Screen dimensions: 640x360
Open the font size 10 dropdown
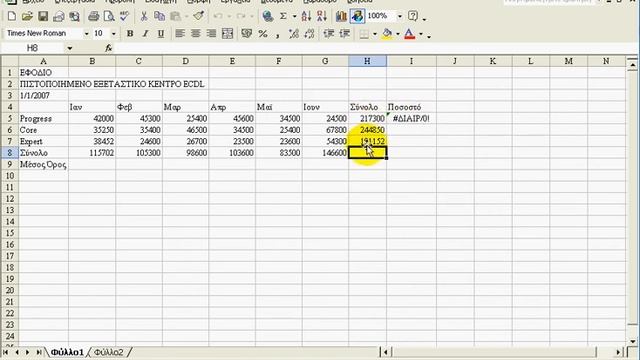point(114,33)
